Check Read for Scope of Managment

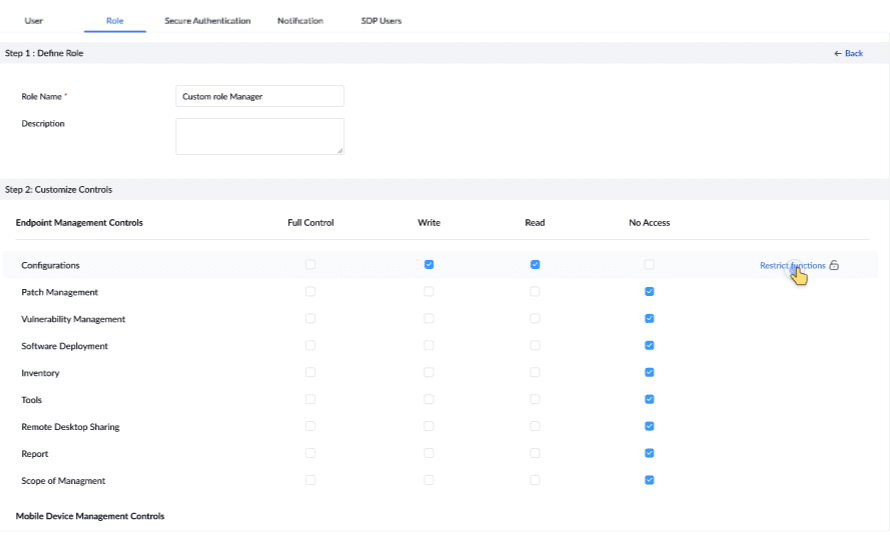pos(535,480)
